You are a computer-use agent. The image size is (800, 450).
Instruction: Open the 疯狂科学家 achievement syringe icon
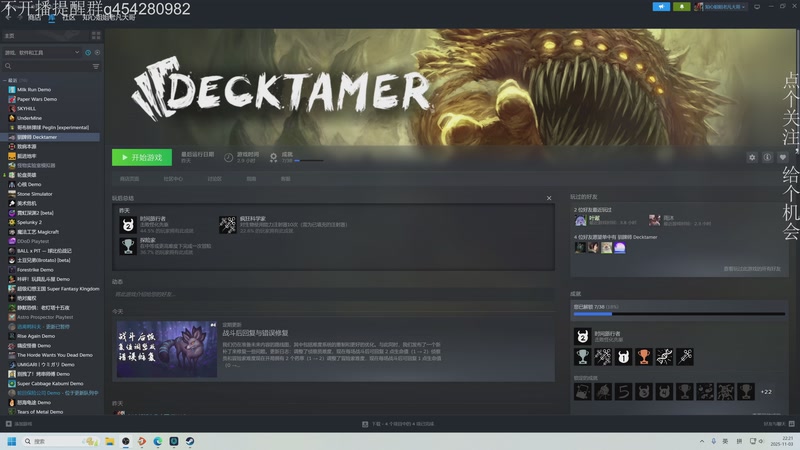[228, 225]
